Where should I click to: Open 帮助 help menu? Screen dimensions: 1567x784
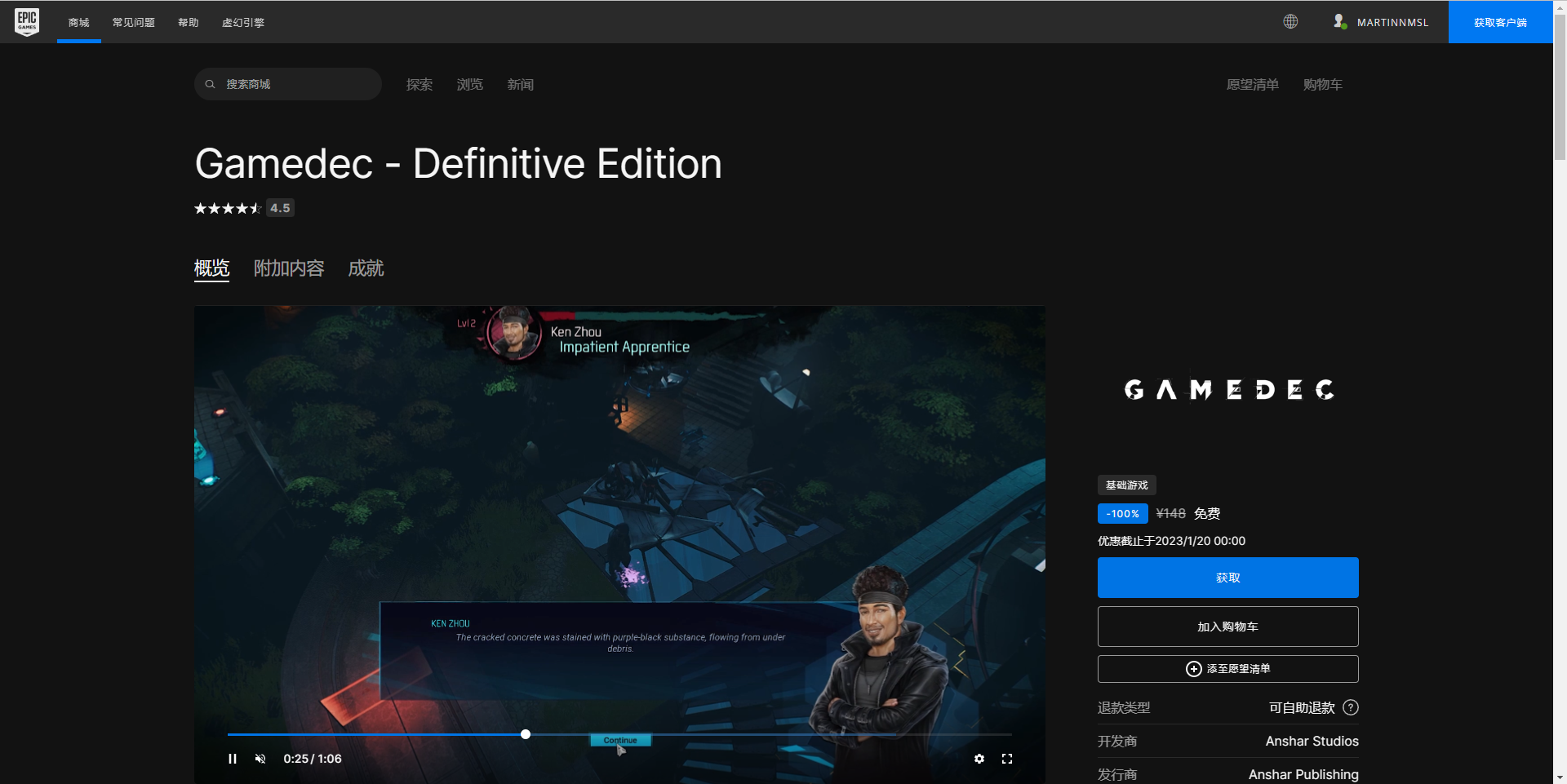point(189,22)
